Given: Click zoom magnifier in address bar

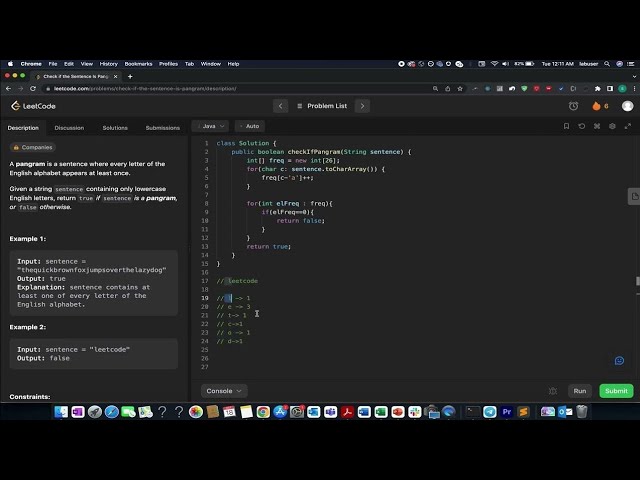Looking at the screenshot, I should point(436,89).
